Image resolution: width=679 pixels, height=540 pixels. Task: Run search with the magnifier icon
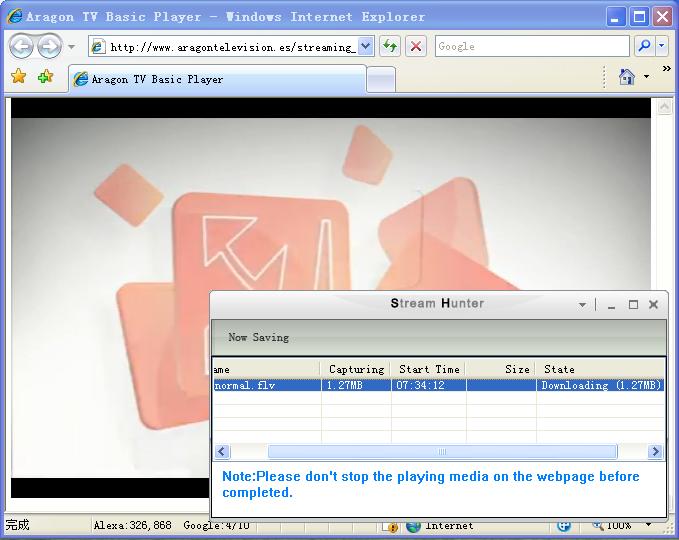tap(644, 46)
